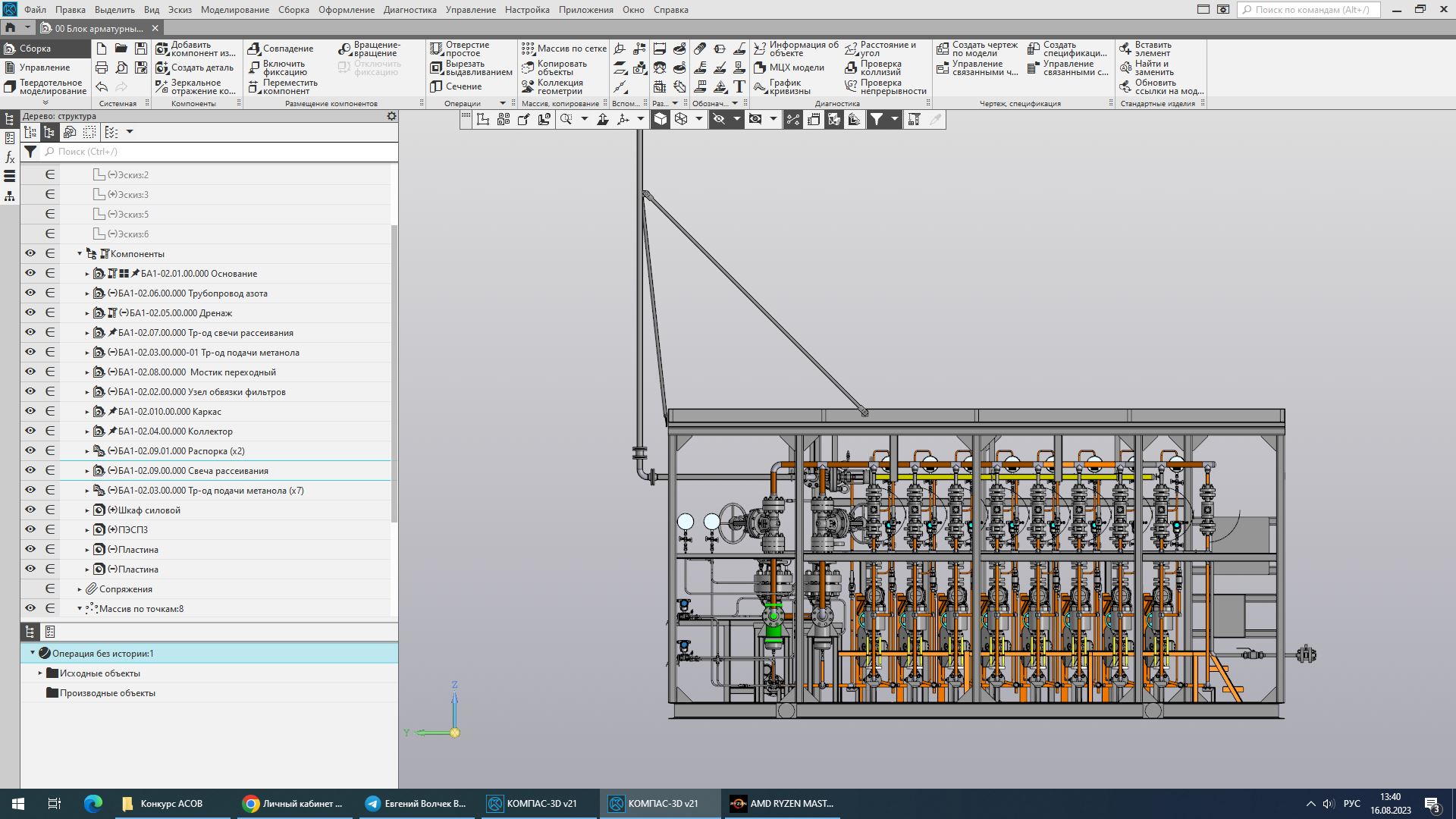
Task: Hide the БА1-02.010.00.000 Каркас component
Action: 30,411
